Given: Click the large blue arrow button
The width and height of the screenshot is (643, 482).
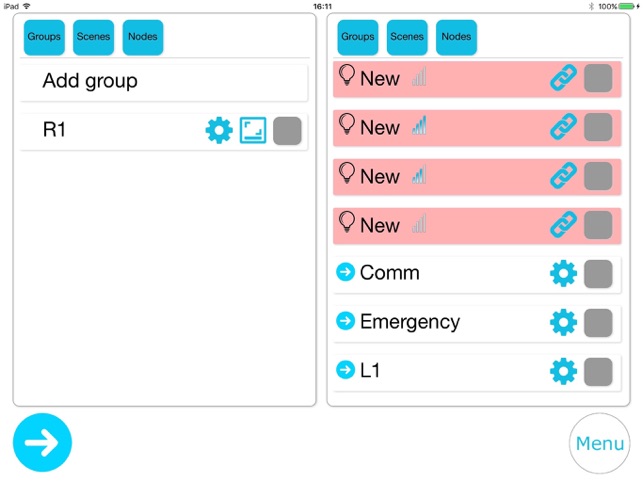Looking at the screenshot, I should click(43, 442).
